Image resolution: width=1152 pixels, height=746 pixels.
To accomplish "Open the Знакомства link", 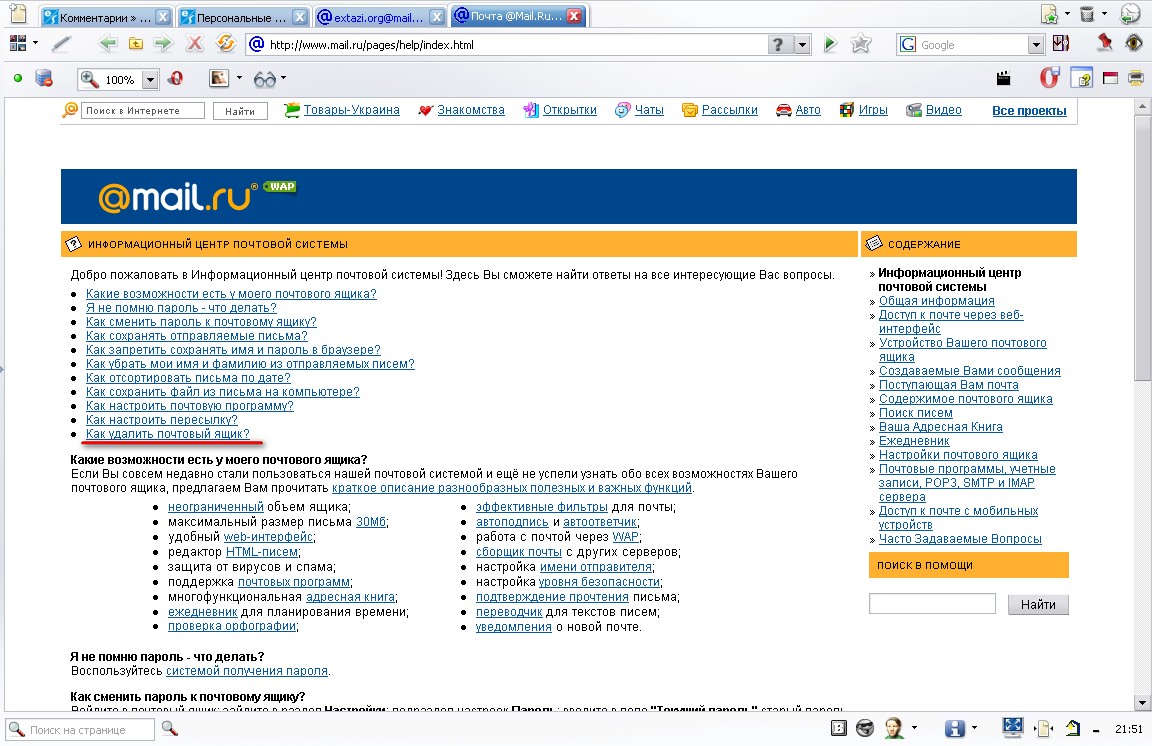I will point(471,110).
